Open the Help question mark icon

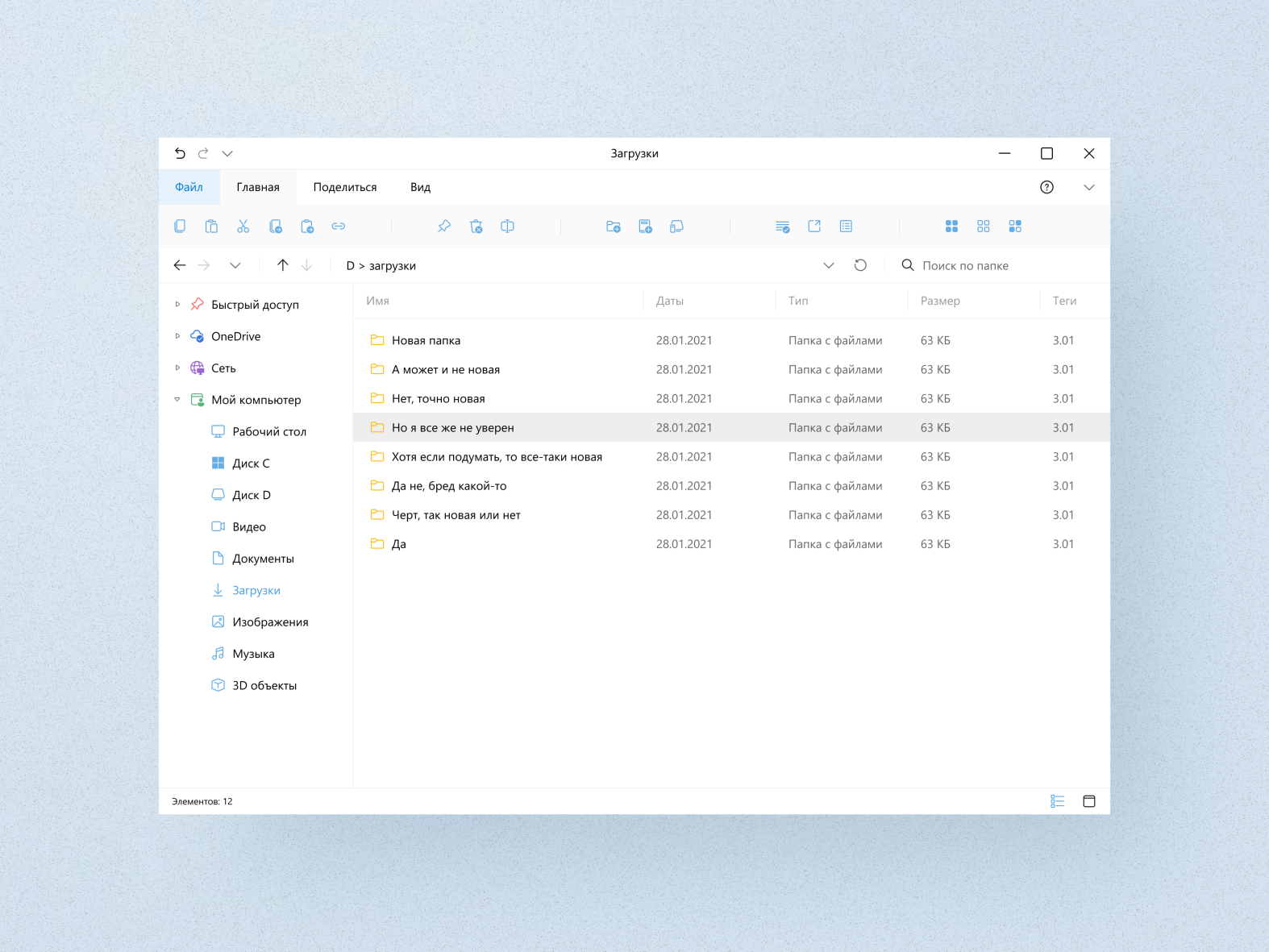point(1046,187)
